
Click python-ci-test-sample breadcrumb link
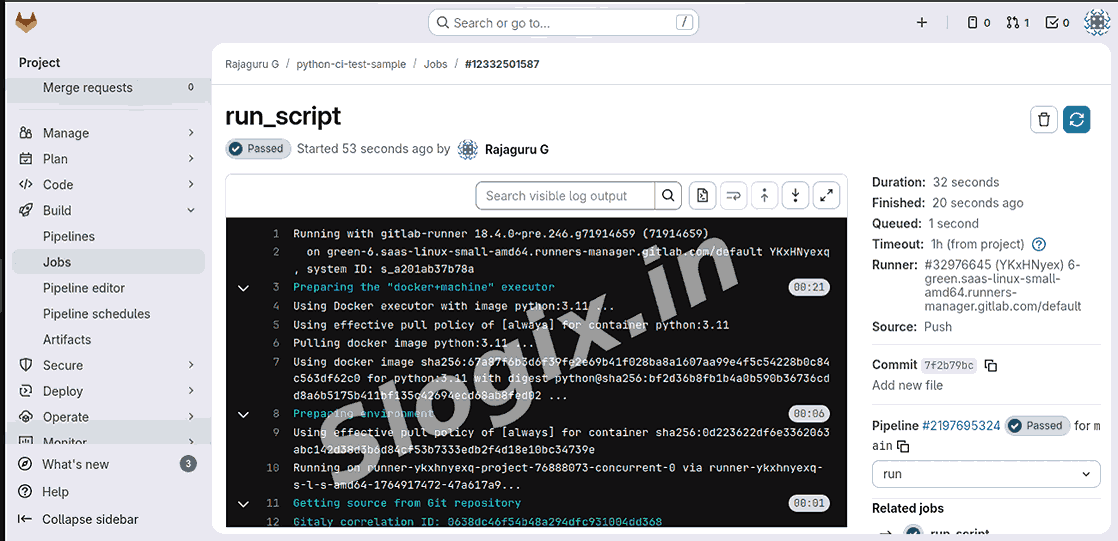(x=351, y=64)
